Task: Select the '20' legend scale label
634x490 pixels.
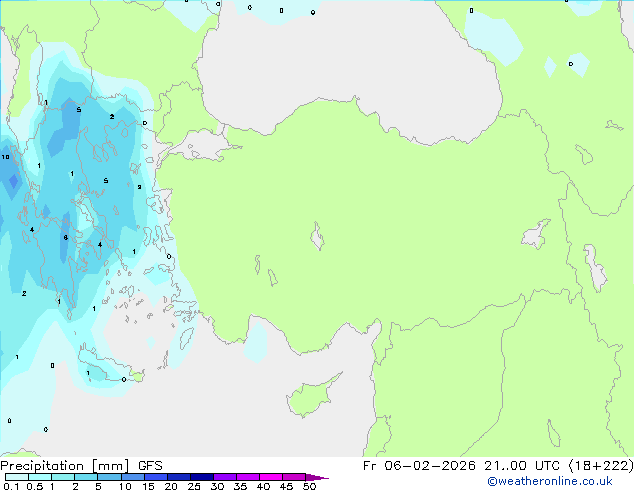Action: [x=171, y=486]
